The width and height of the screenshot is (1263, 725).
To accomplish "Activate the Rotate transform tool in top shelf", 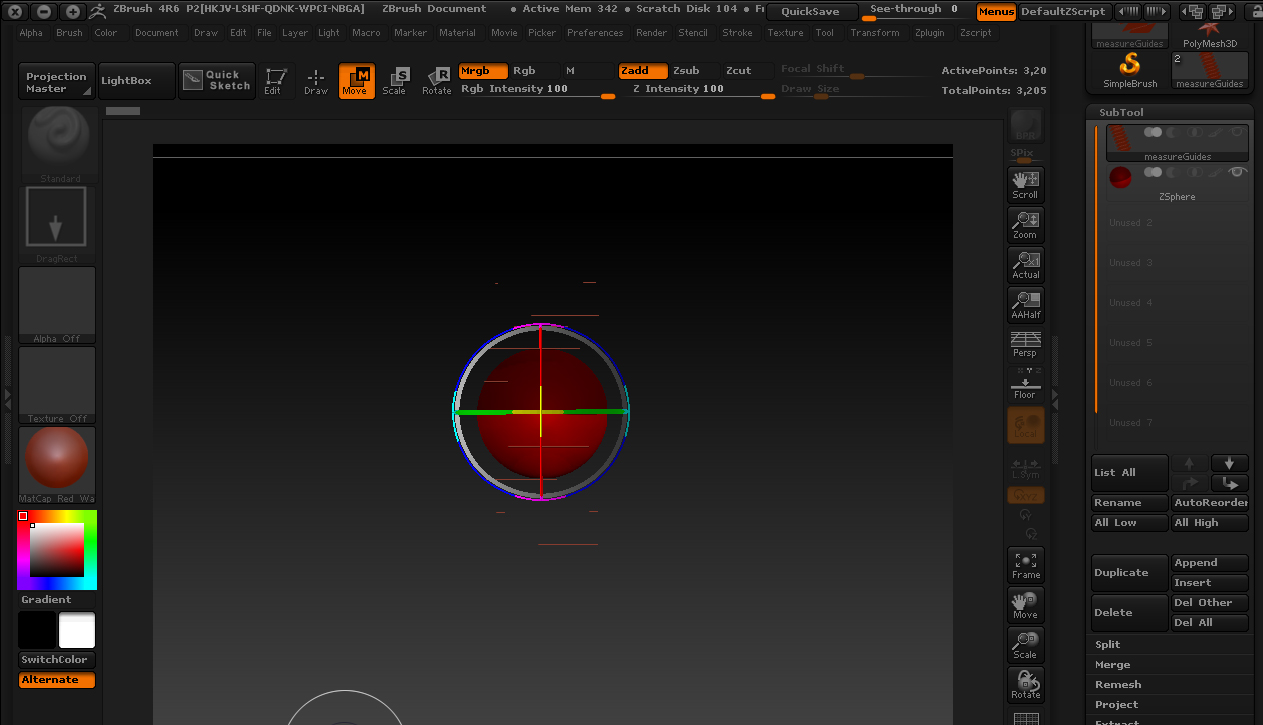I will (436, 81).
